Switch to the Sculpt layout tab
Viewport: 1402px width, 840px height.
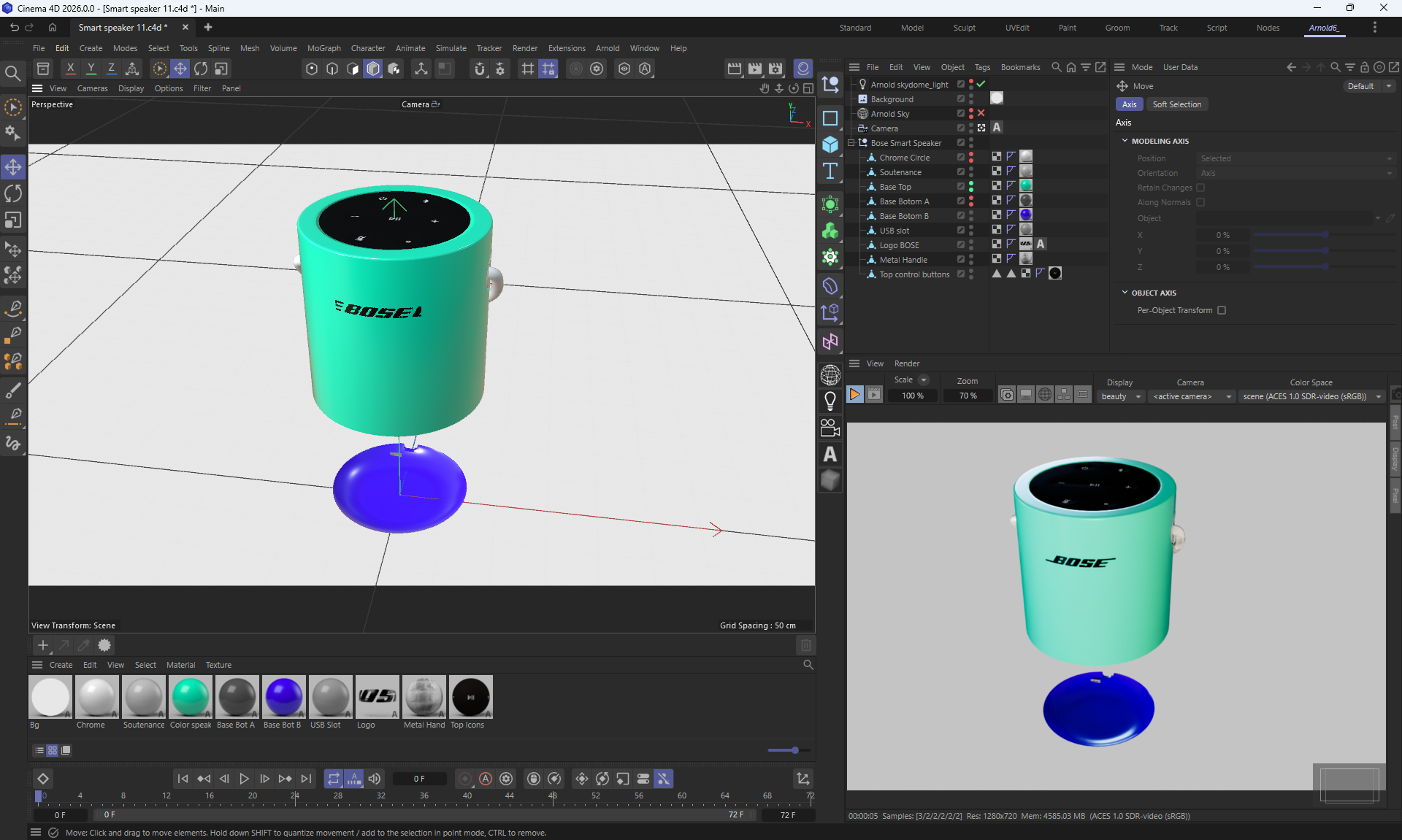(964, 28)
